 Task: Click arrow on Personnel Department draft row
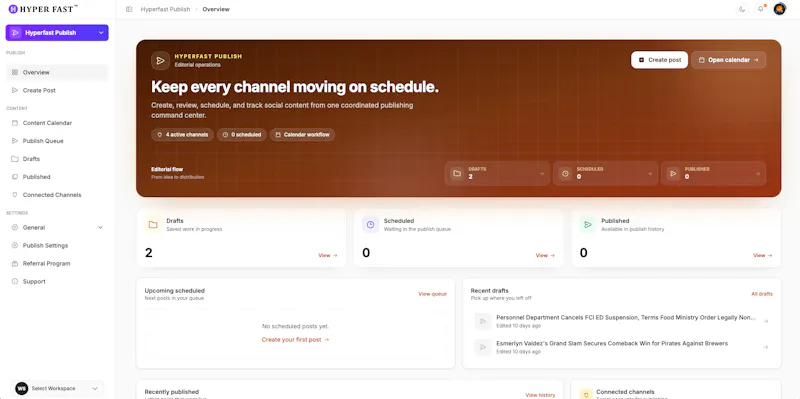click(x=765, y=321)
